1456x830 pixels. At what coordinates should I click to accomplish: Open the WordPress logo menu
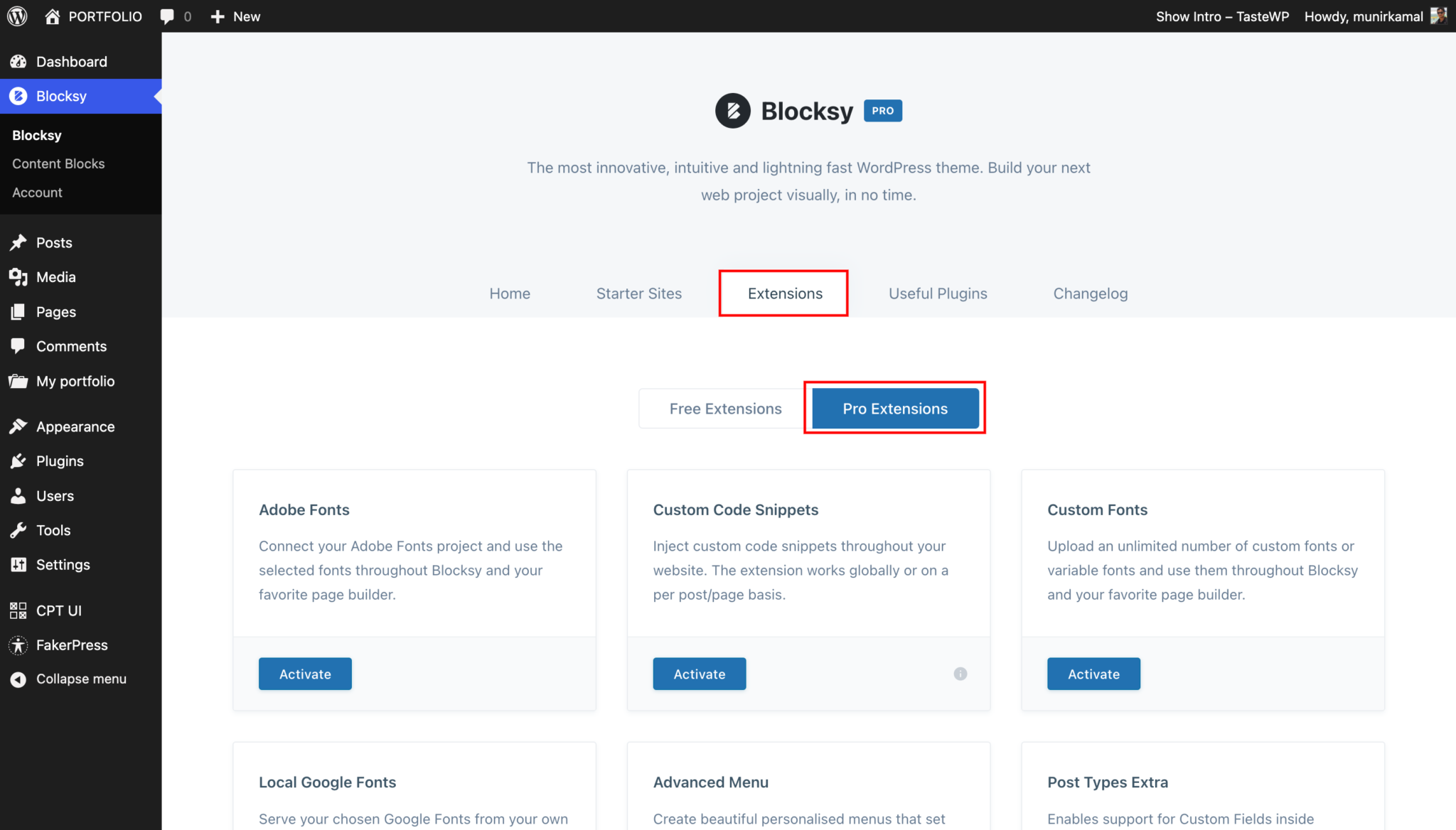click(16, 16)
